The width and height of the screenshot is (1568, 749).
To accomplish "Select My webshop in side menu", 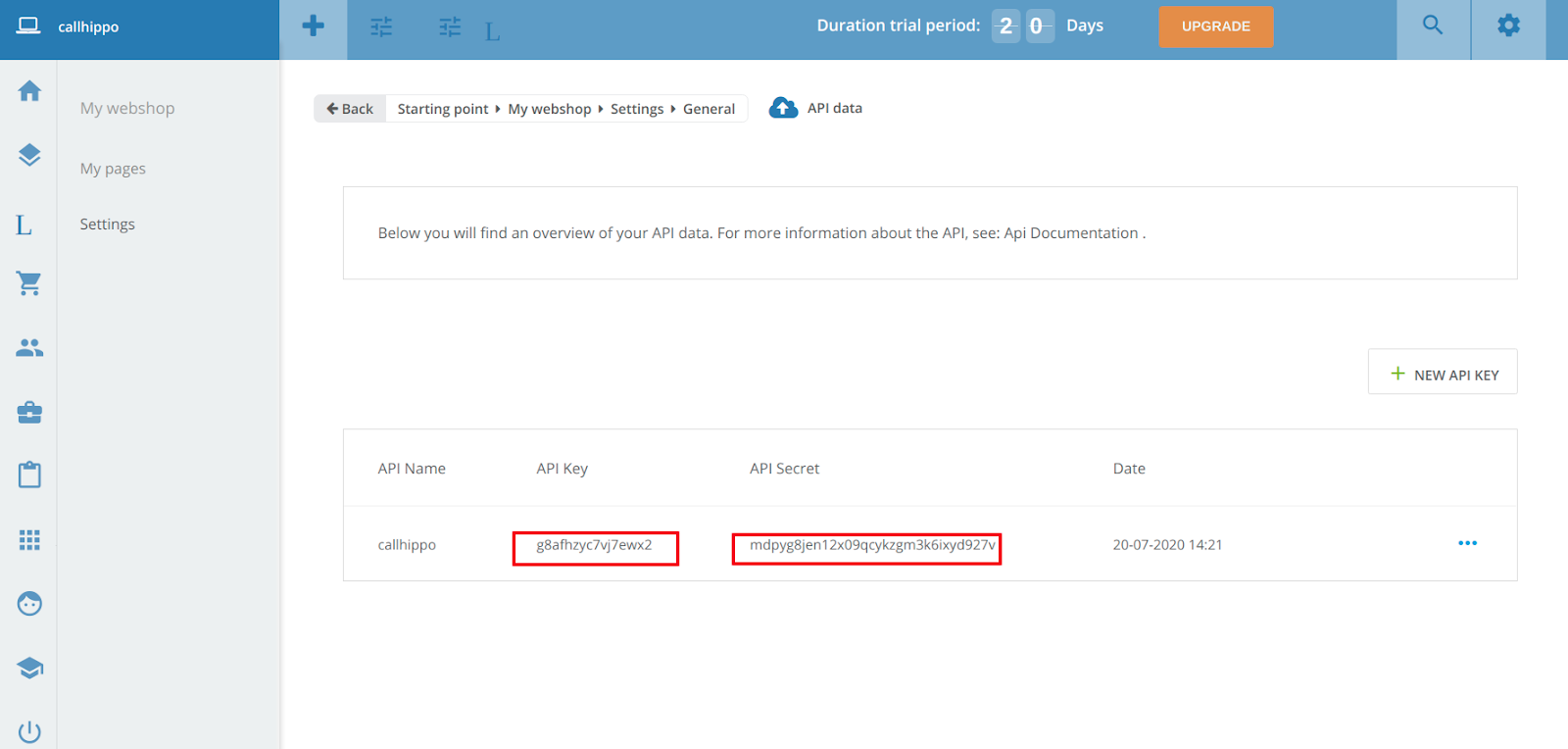I will (x=127, y=108).
